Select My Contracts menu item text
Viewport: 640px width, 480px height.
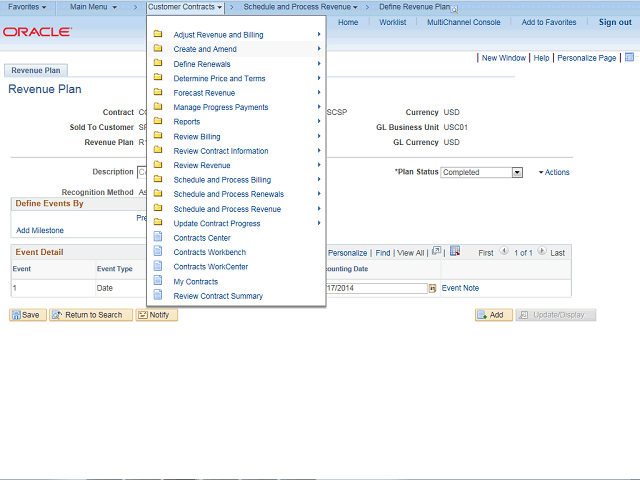coord(196,282)
